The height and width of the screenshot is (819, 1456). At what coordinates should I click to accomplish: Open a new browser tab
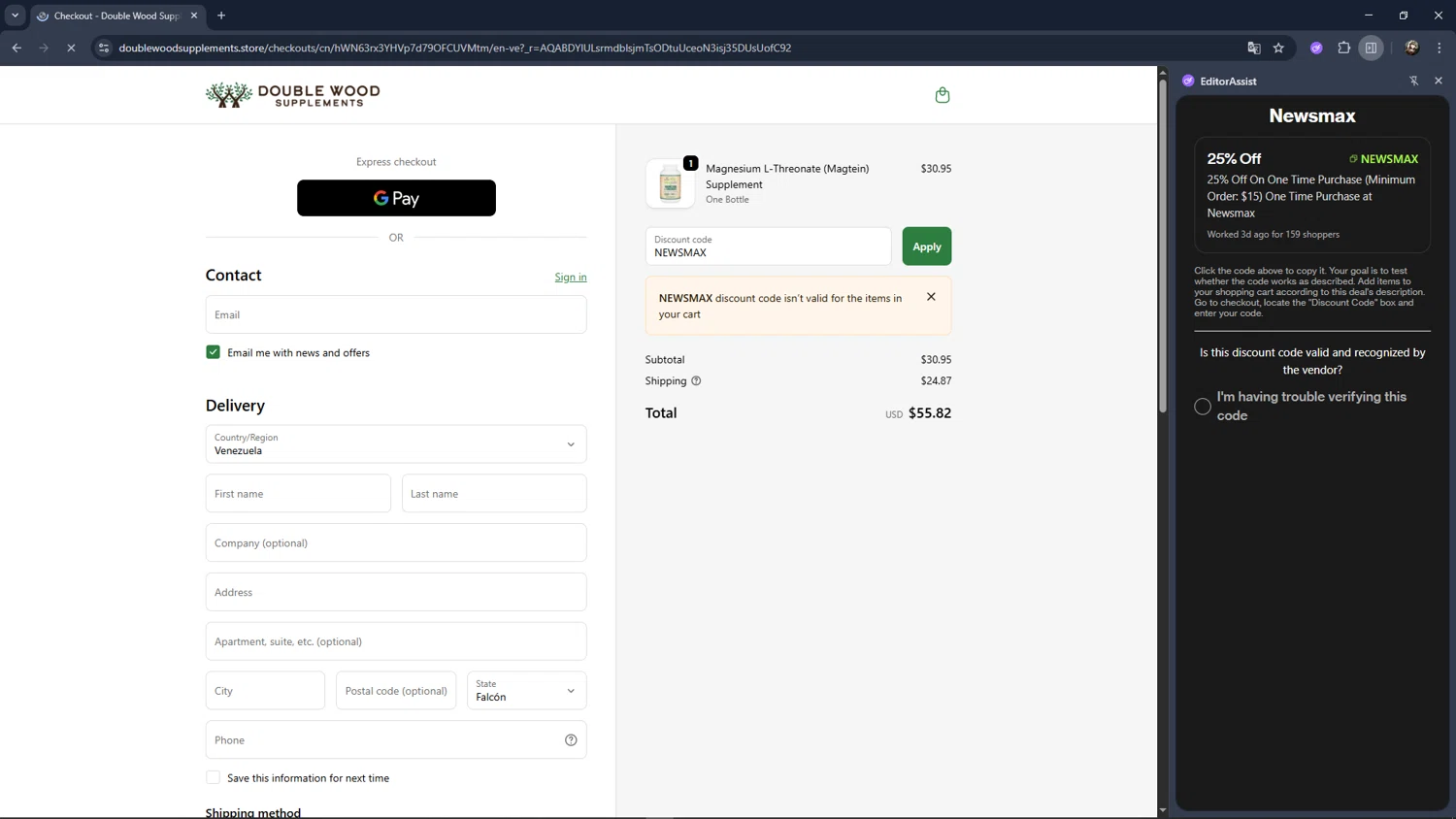(221, 16)
